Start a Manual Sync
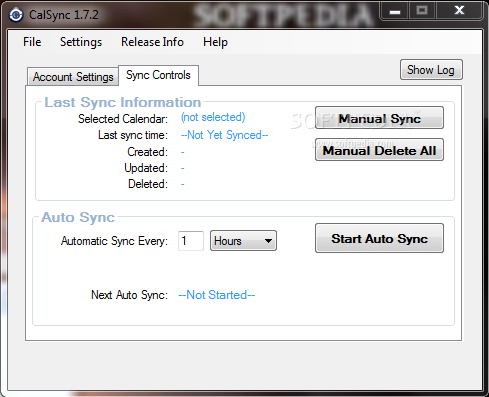 379,118
